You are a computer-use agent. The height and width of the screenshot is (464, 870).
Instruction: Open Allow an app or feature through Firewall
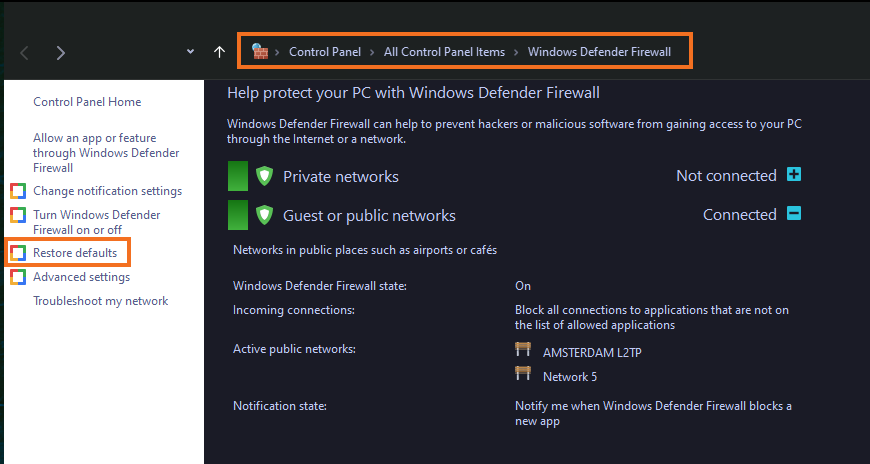[x=106, y=153]
